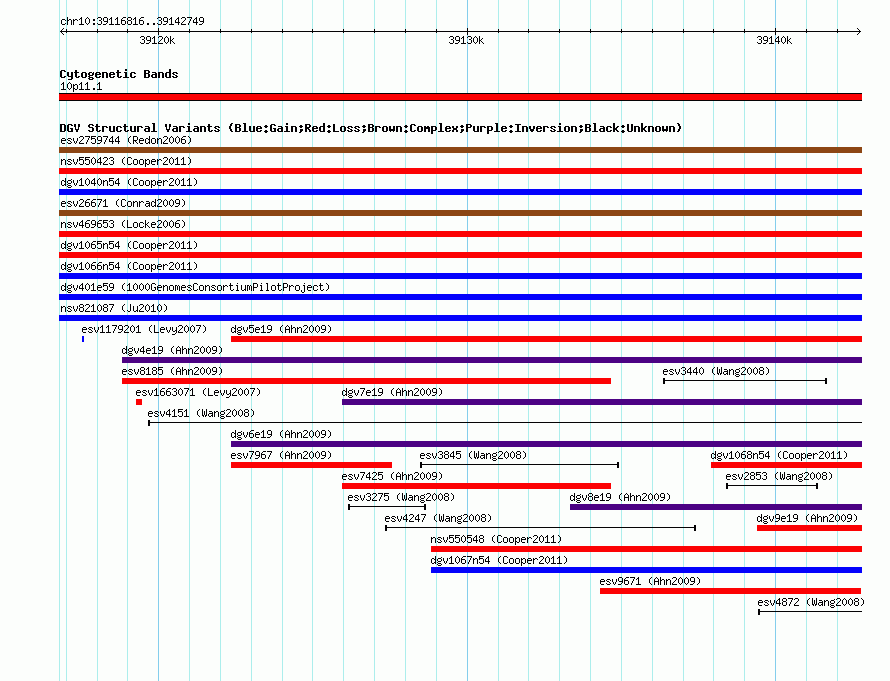Select purple dgv4e19 (Ahn2009) inversion bar

pos(492,360)
